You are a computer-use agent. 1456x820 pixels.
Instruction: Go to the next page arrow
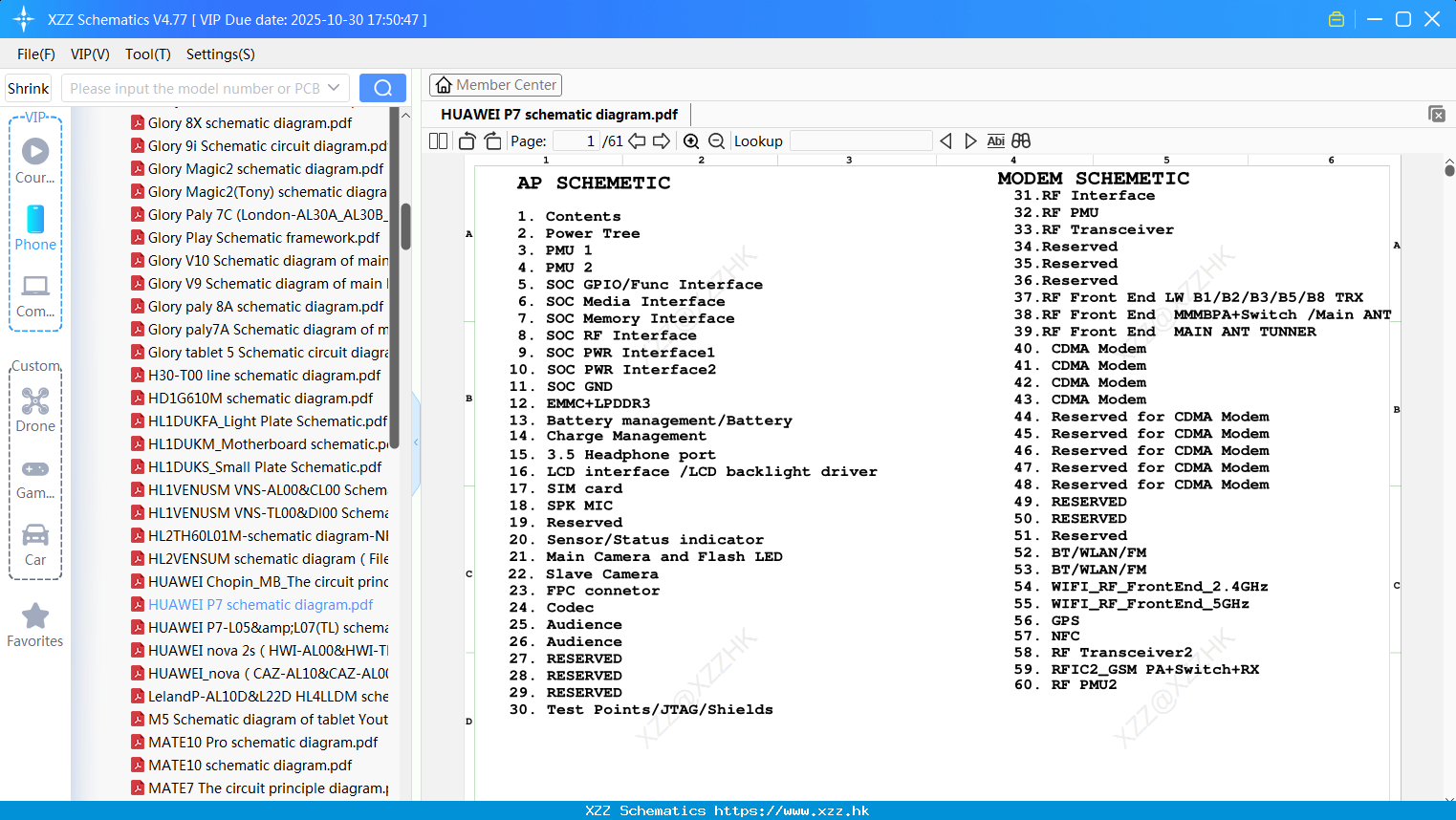662,141
